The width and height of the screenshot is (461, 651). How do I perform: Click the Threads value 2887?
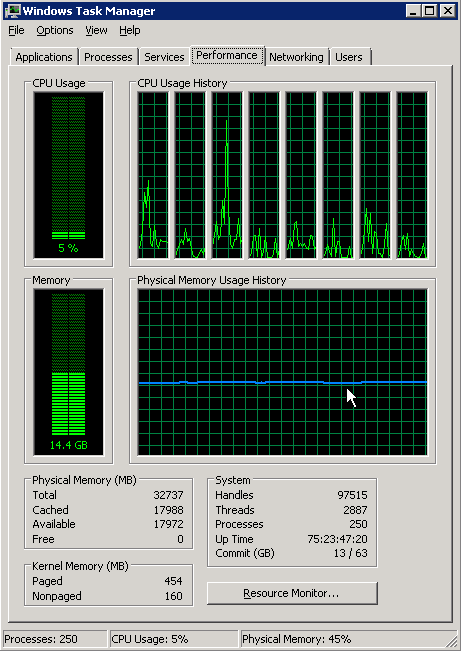coord(355,510)
